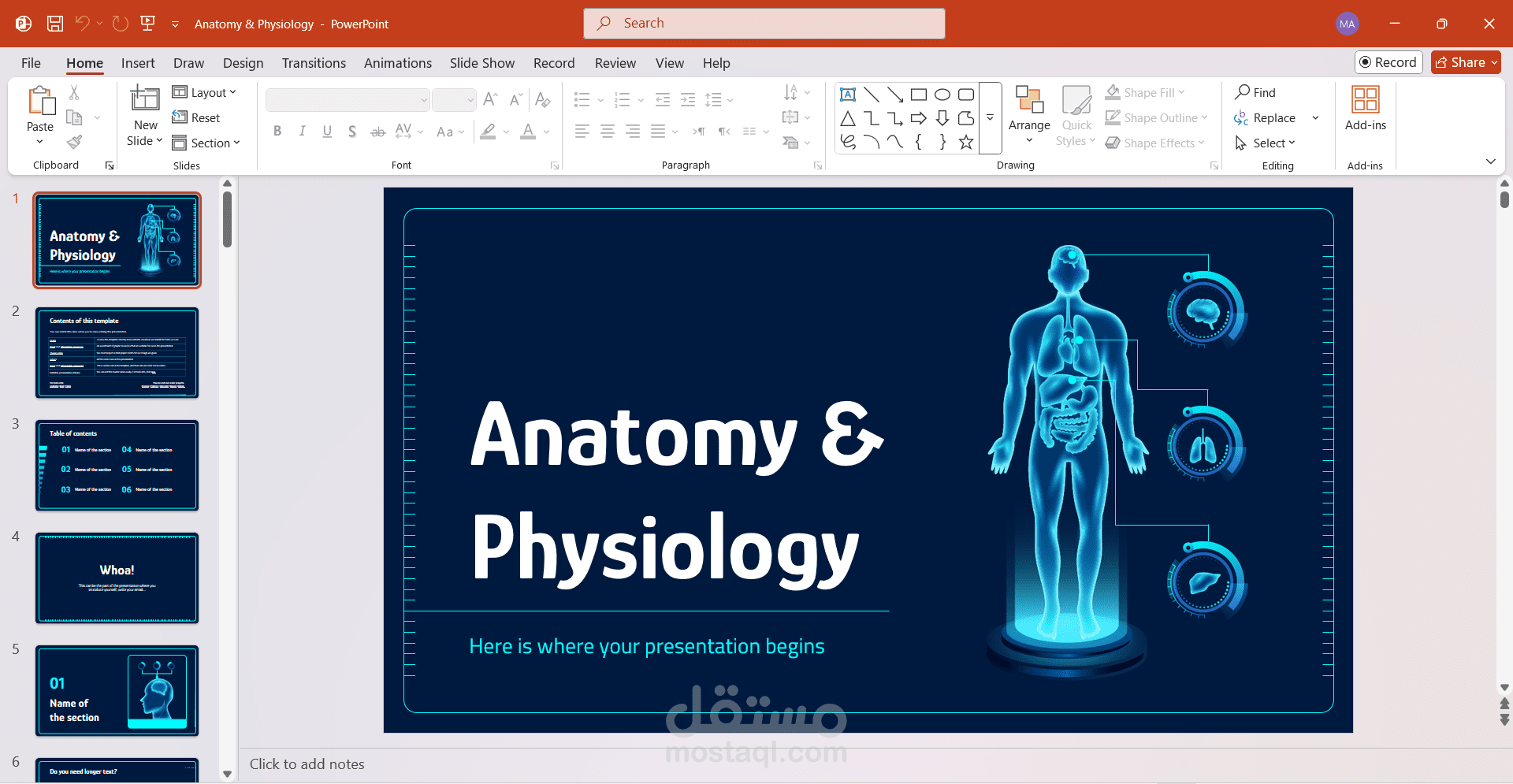The image size is (1513, 784).
Task: Open the File menu
Action: (x=31, y=63)
